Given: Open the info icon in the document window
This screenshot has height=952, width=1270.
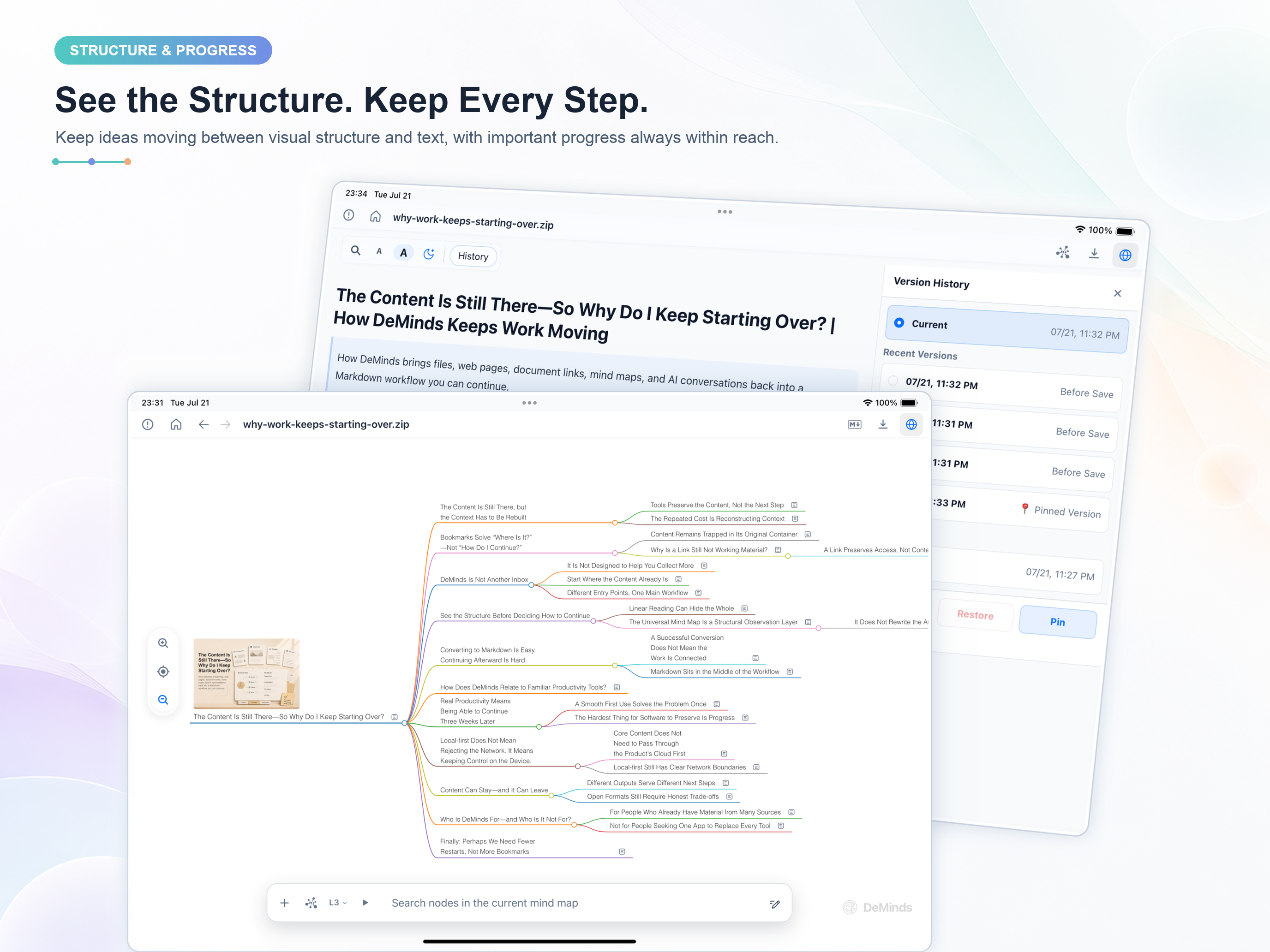Looking at the screenshot, I should [x=348, y=215].
